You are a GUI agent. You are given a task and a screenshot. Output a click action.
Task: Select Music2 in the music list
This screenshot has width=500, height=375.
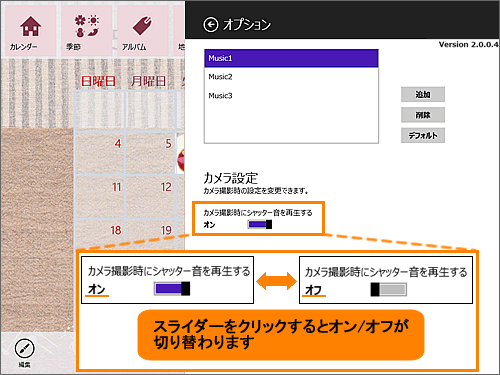[291, 77]
